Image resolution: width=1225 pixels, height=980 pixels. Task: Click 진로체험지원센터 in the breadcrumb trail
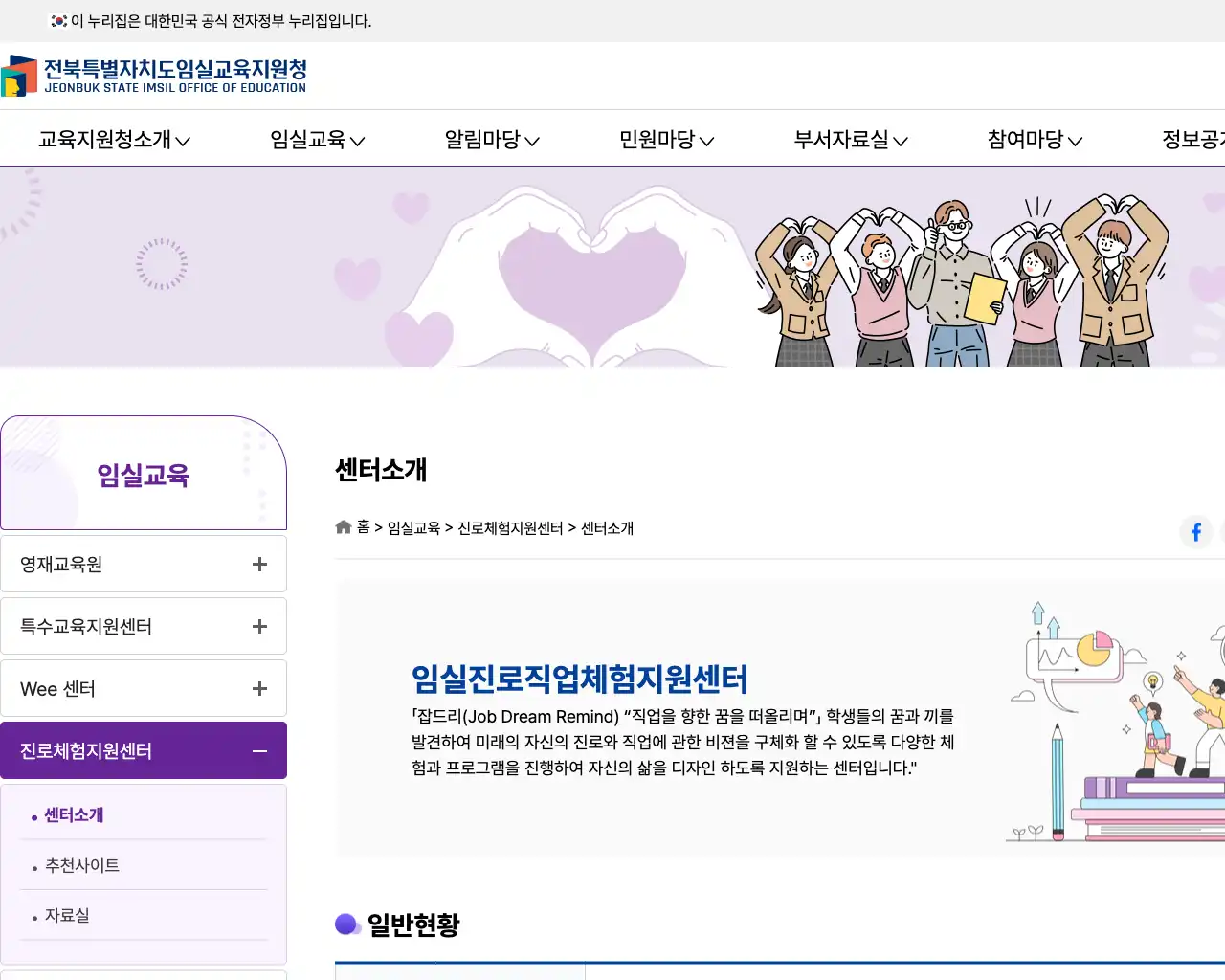(x=508, y=526)
